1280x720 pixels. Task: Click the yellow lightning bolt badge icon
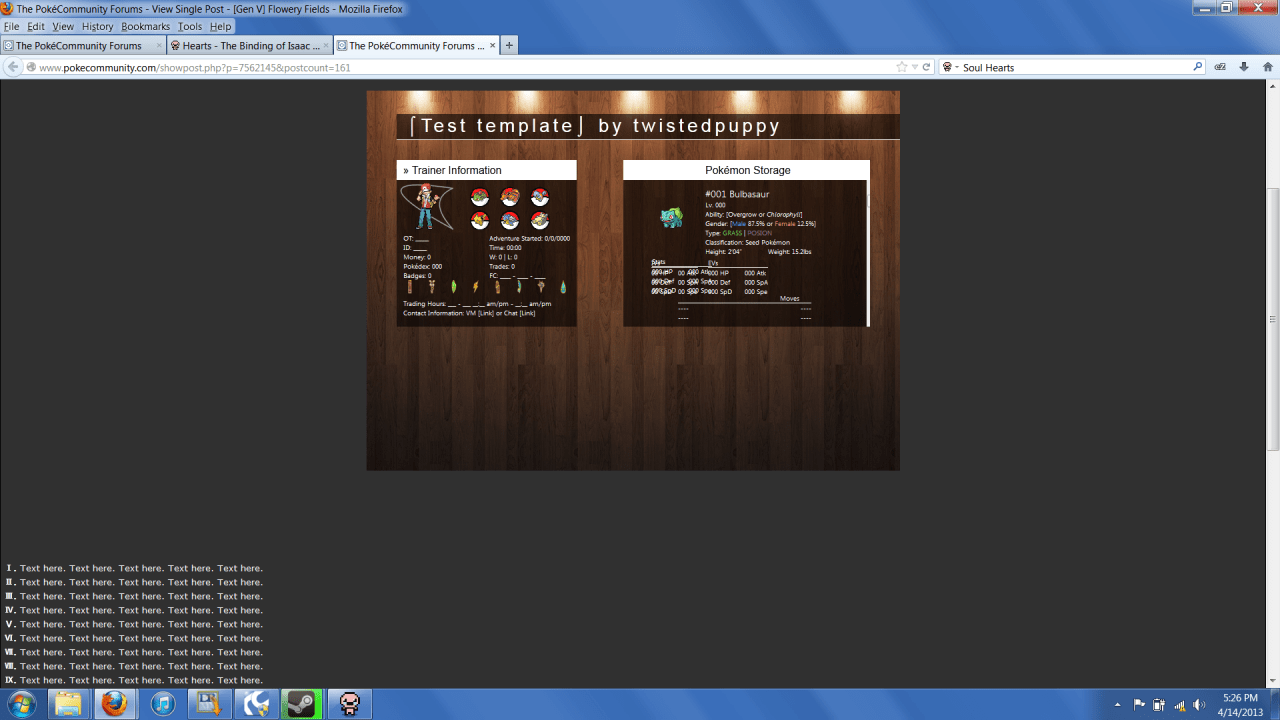point(475,287)
